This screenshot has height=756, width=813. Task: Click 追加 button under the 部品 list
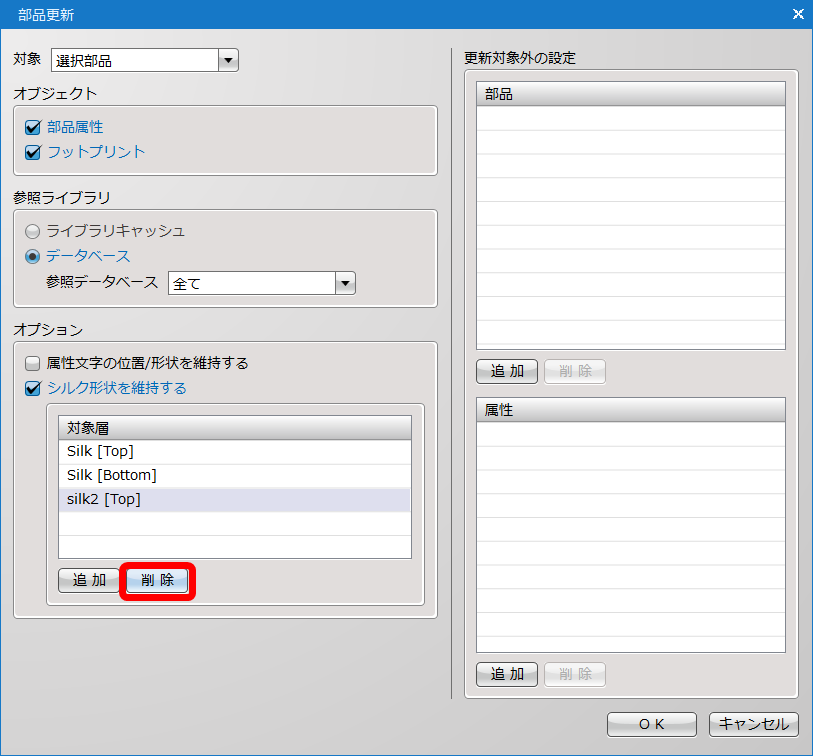[x=507, y=372]
